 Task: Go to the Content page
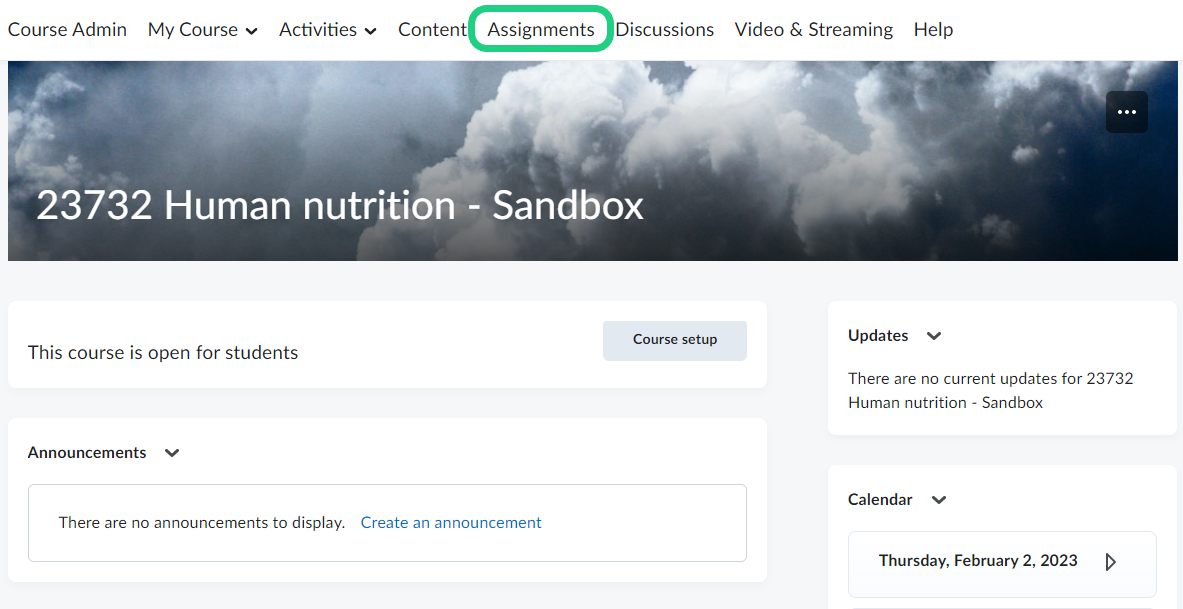click(432, 30)
